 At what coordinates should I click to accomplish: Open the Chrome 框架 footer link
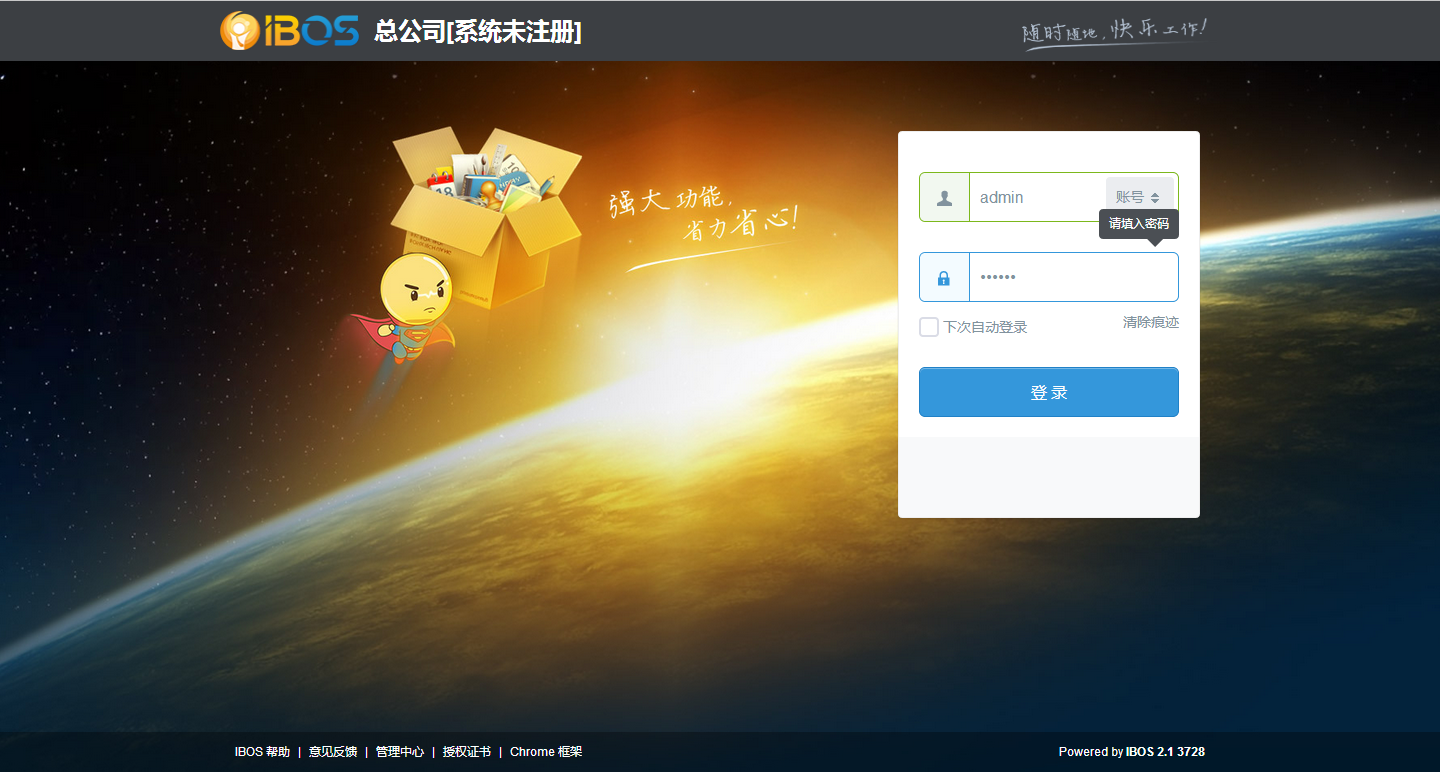click(546, 752)
